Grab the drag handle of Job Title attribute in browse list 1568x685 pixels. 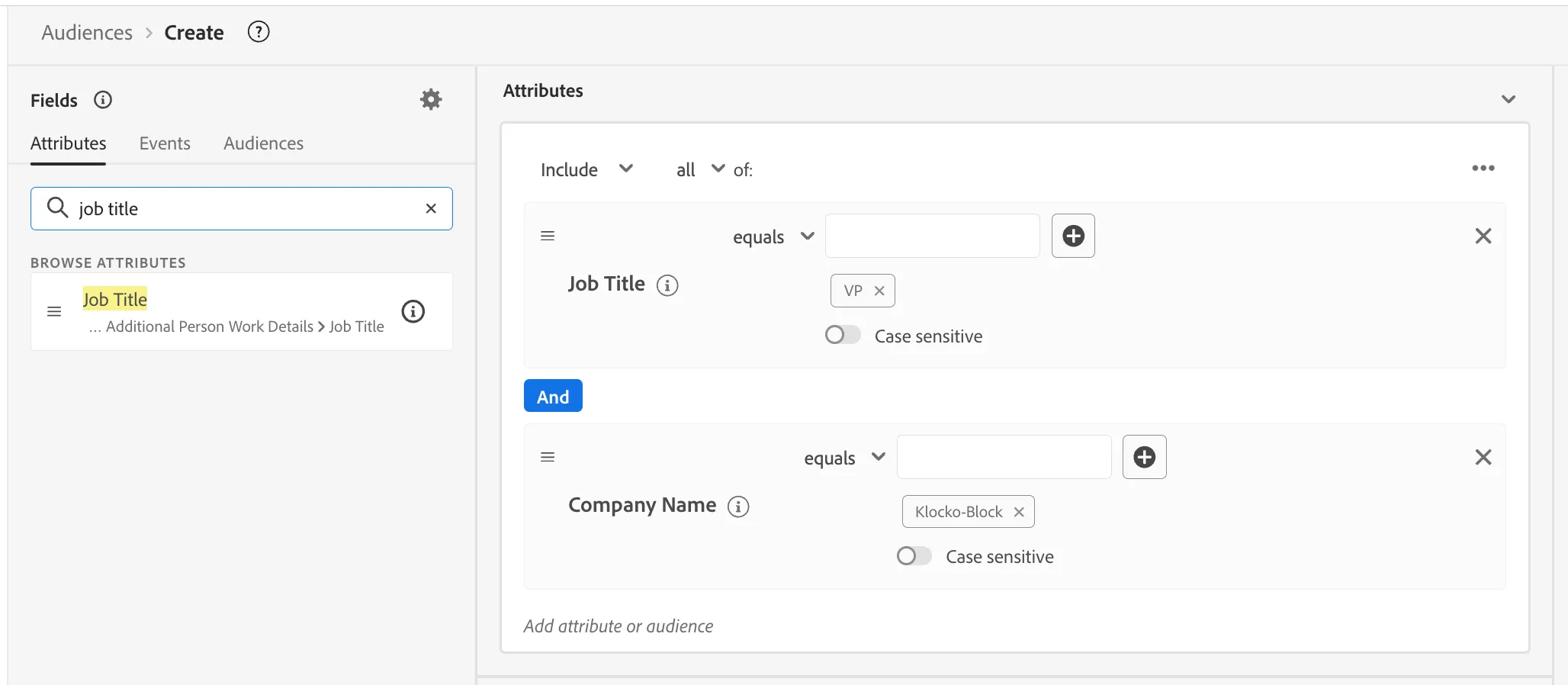pyautogui.click(x=54, y=311)
